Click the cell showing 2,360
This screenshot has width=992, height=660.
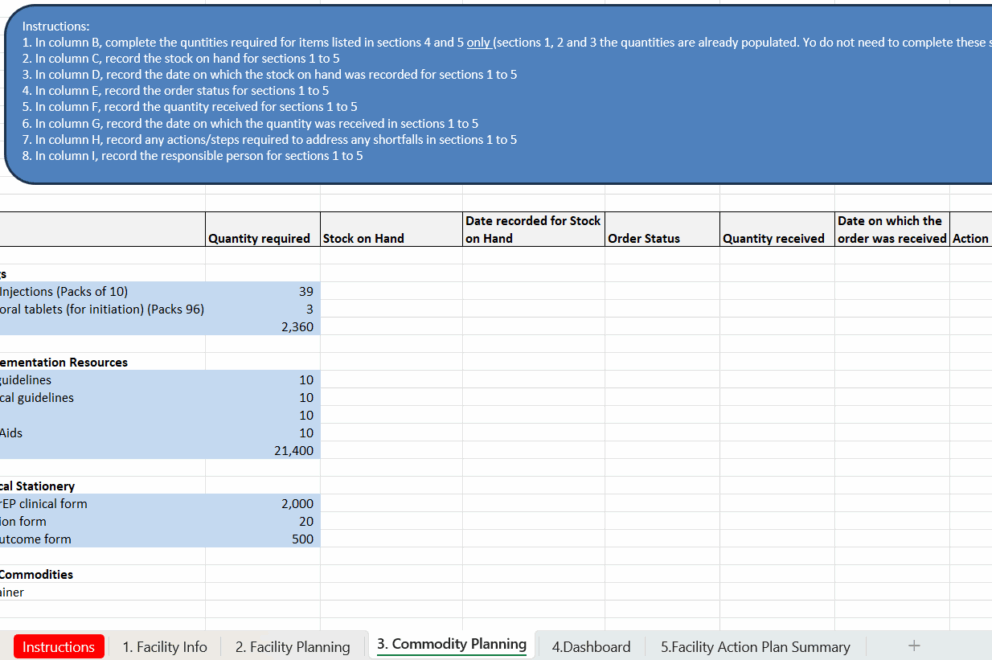(x=262, y=327)
